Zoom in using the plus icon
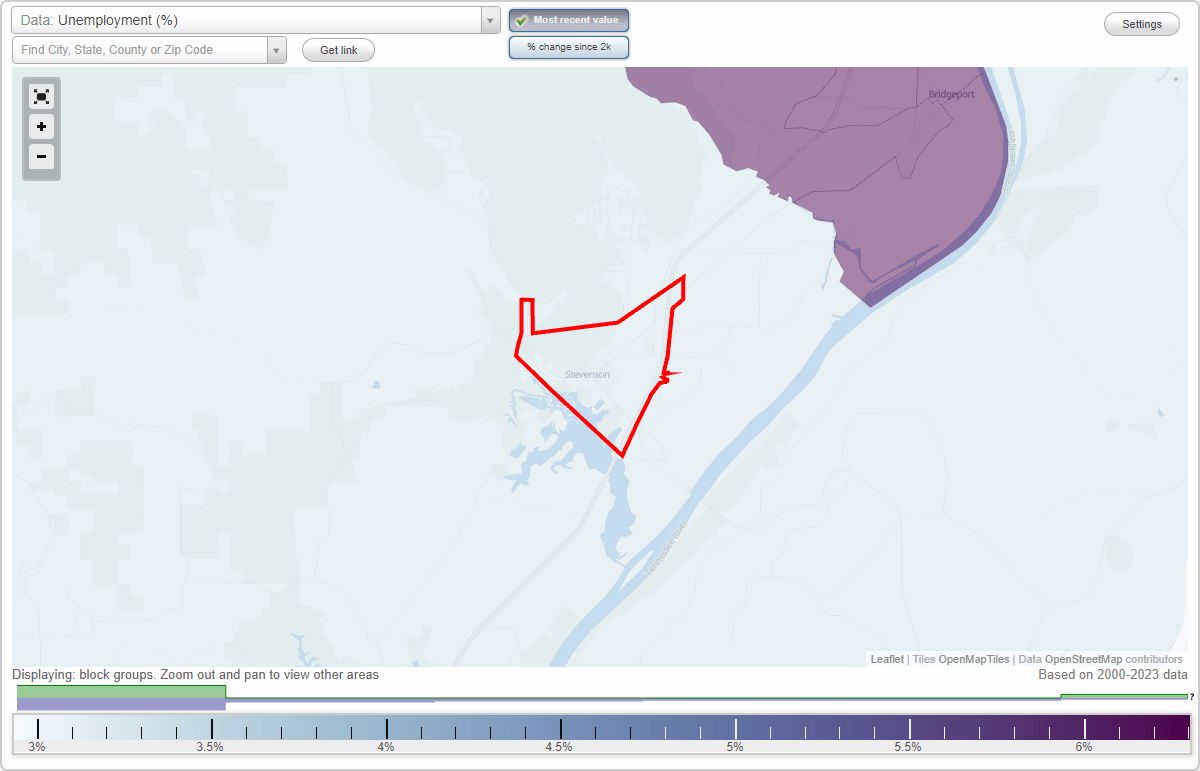The width and height of the screenshot is (1200, 771). coord(41,127)
